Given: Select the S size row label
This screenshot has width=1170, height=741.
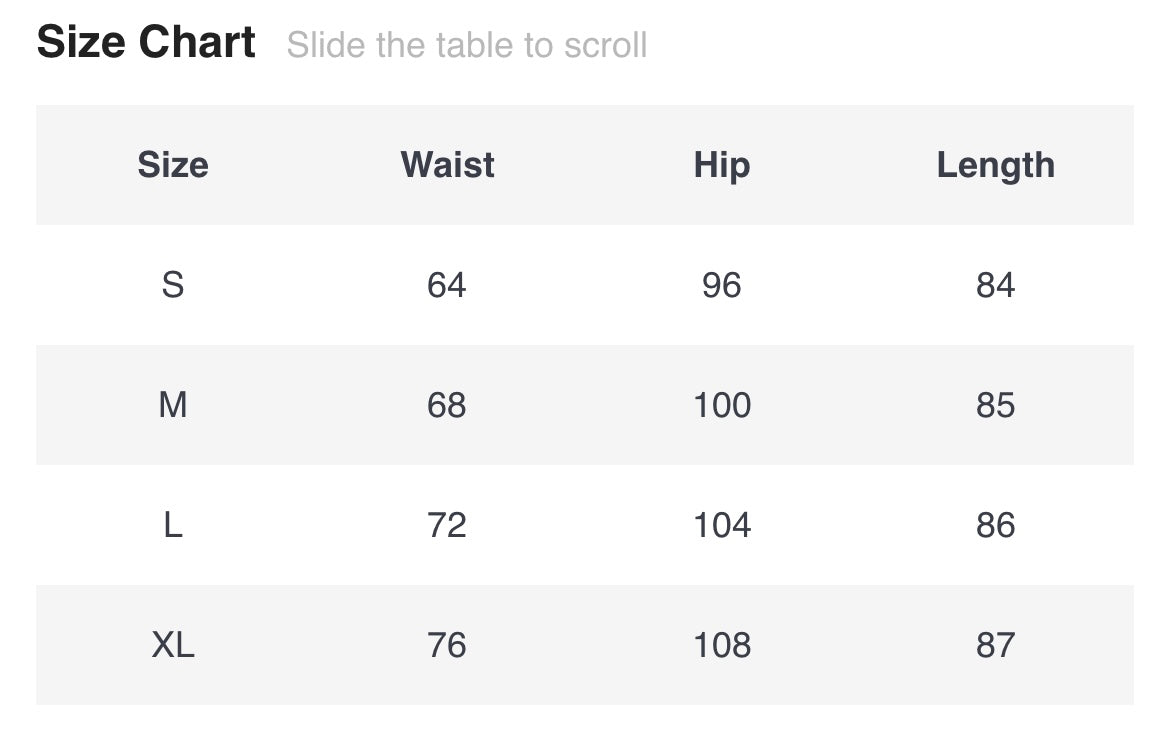Looking at the screenshot, I should click(x=173, y=285).
